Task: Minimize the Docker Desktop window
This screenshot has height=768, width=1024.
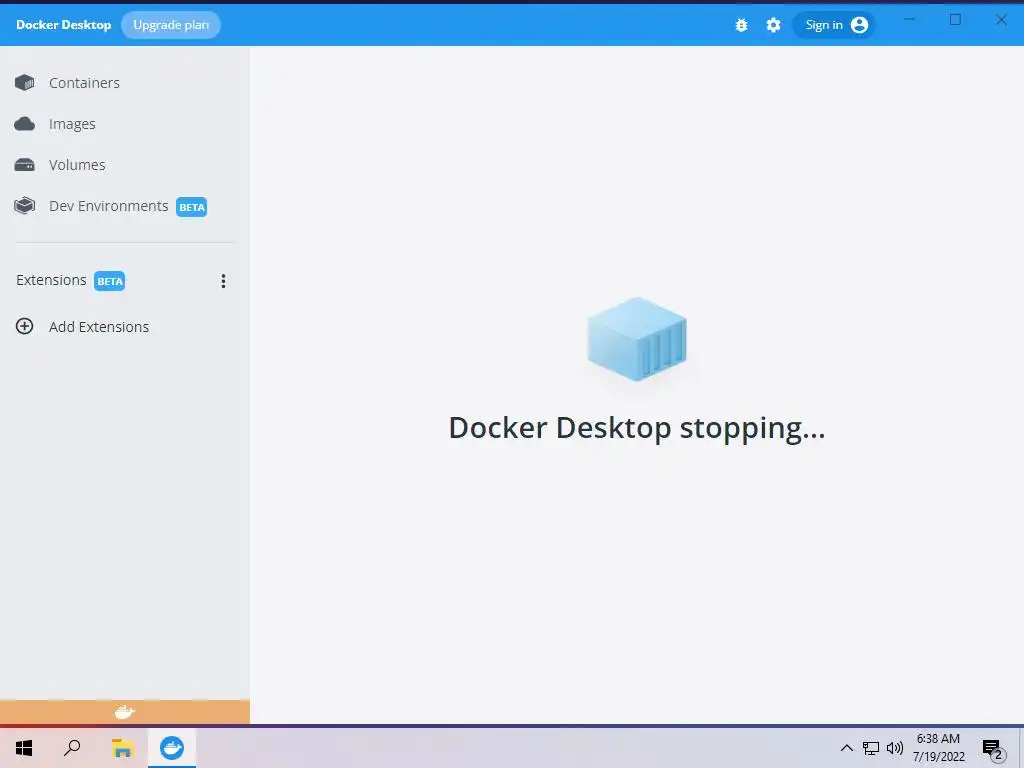Action: [x=909, y=20]
